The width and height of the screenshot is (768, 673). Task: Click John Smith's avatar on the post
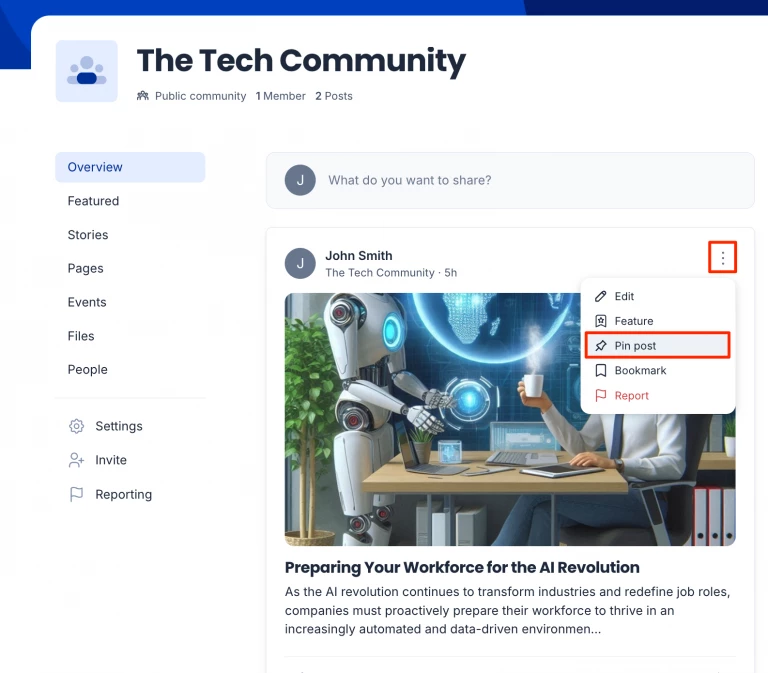pos(300,263)
